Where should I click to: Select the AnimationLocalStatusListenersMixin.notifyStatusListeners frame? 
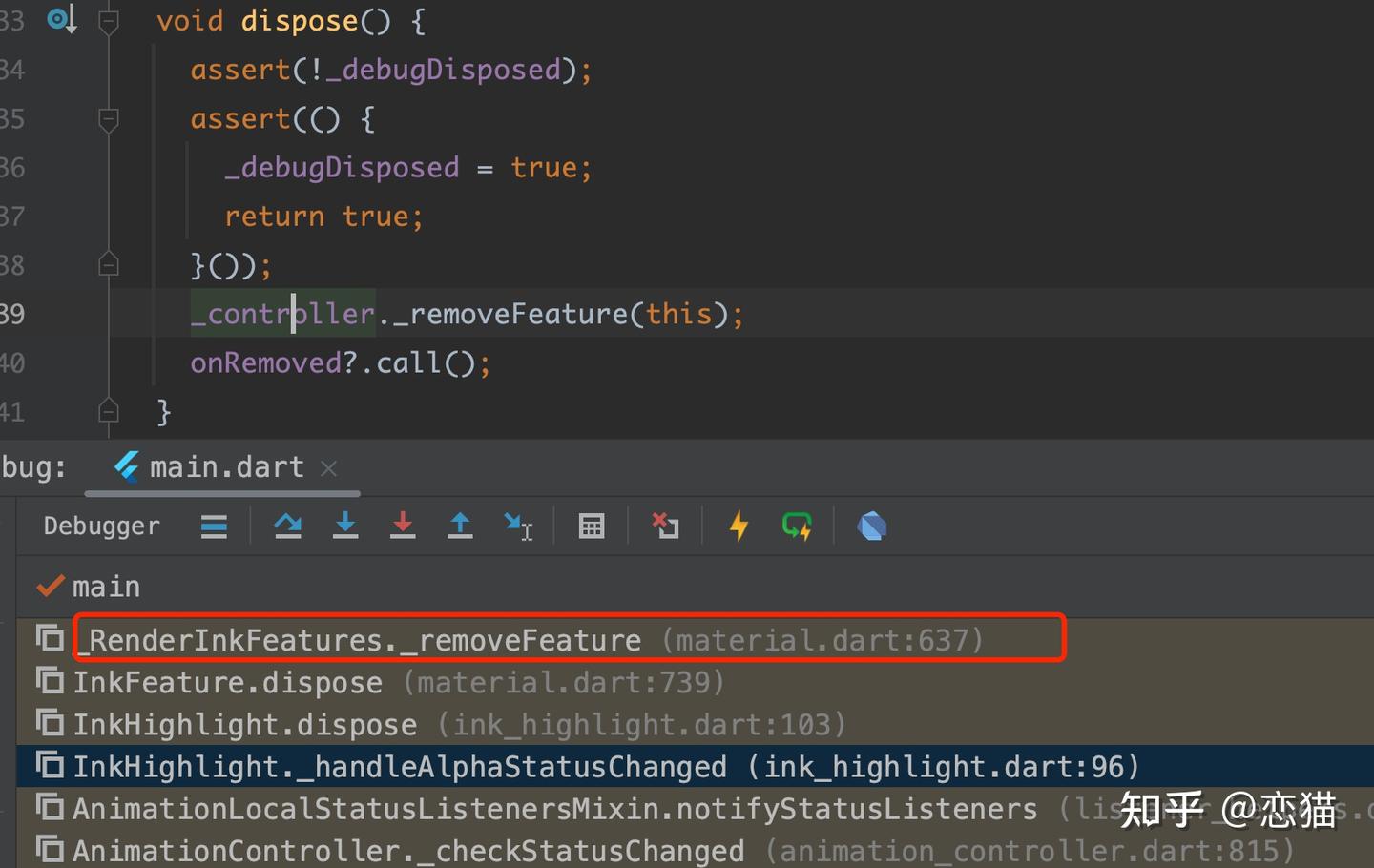[695, 809]
